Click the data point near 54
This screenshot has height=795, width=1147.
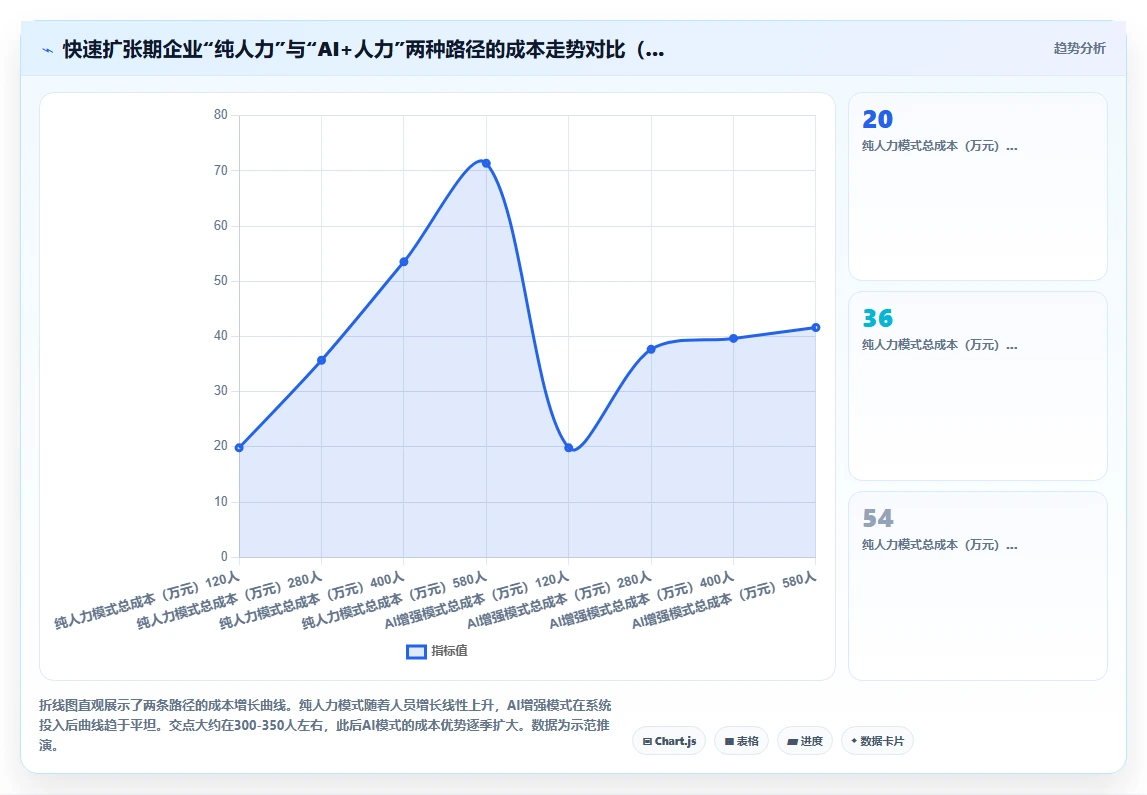tap(404, 261)
